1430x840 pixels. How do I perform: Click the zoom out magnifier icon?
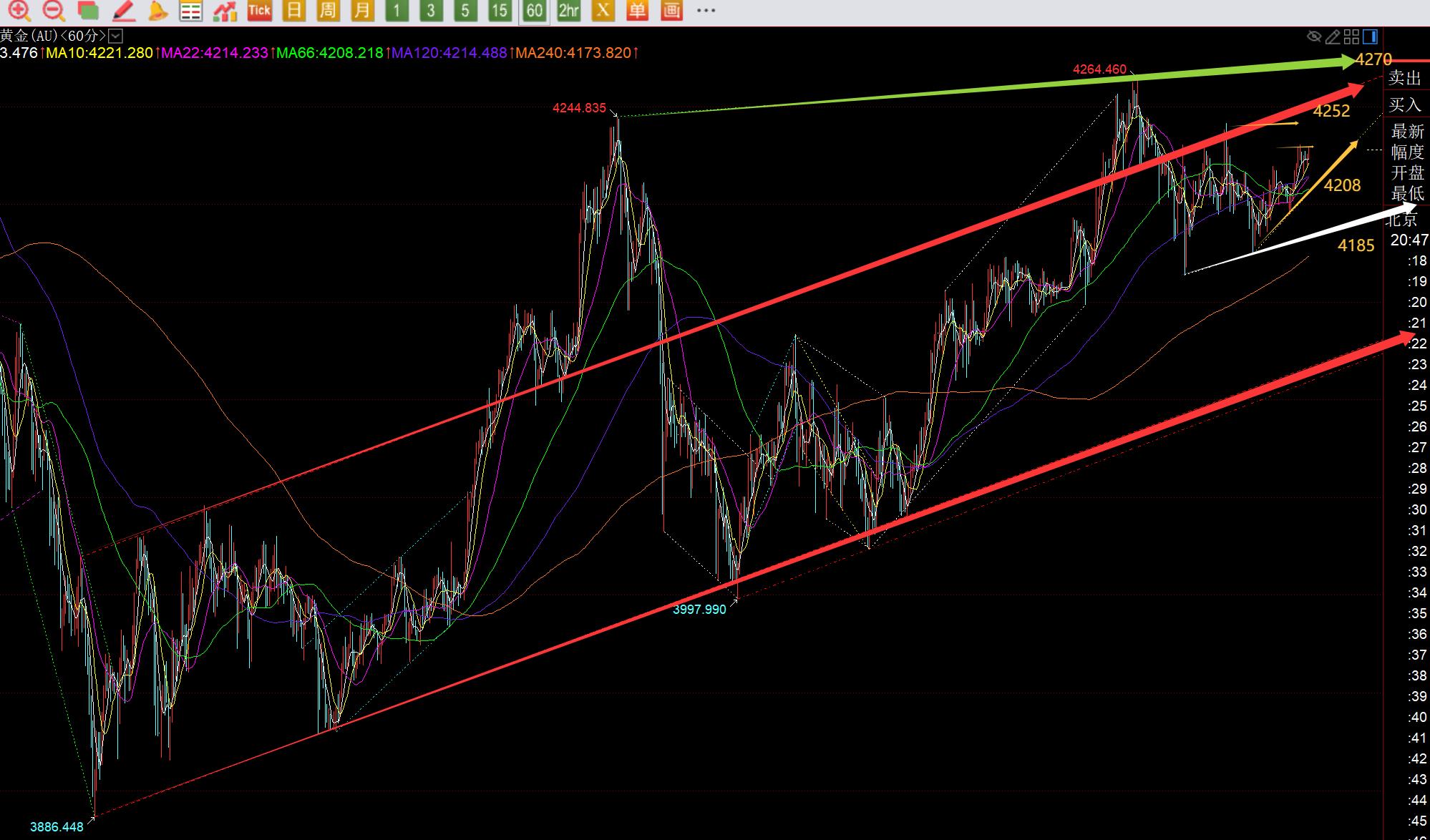point(54,10)
